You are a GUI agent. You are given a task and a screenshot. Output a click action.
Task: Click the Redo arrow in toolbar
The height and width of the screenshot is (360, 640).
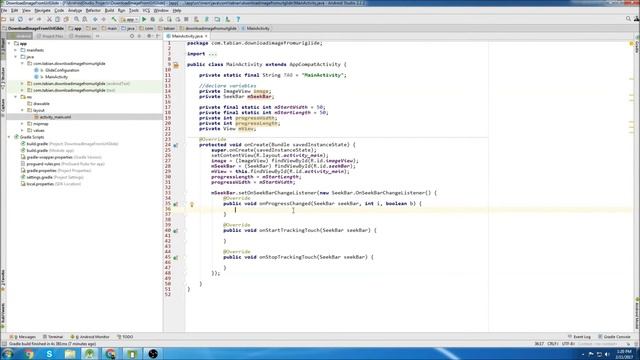pos(39,19)
